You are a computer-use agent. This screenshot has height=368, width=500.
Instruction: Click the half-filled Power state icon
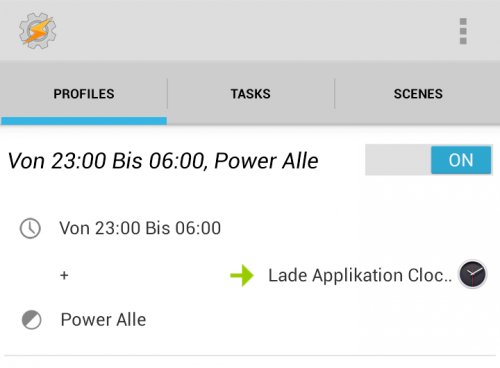31,320
